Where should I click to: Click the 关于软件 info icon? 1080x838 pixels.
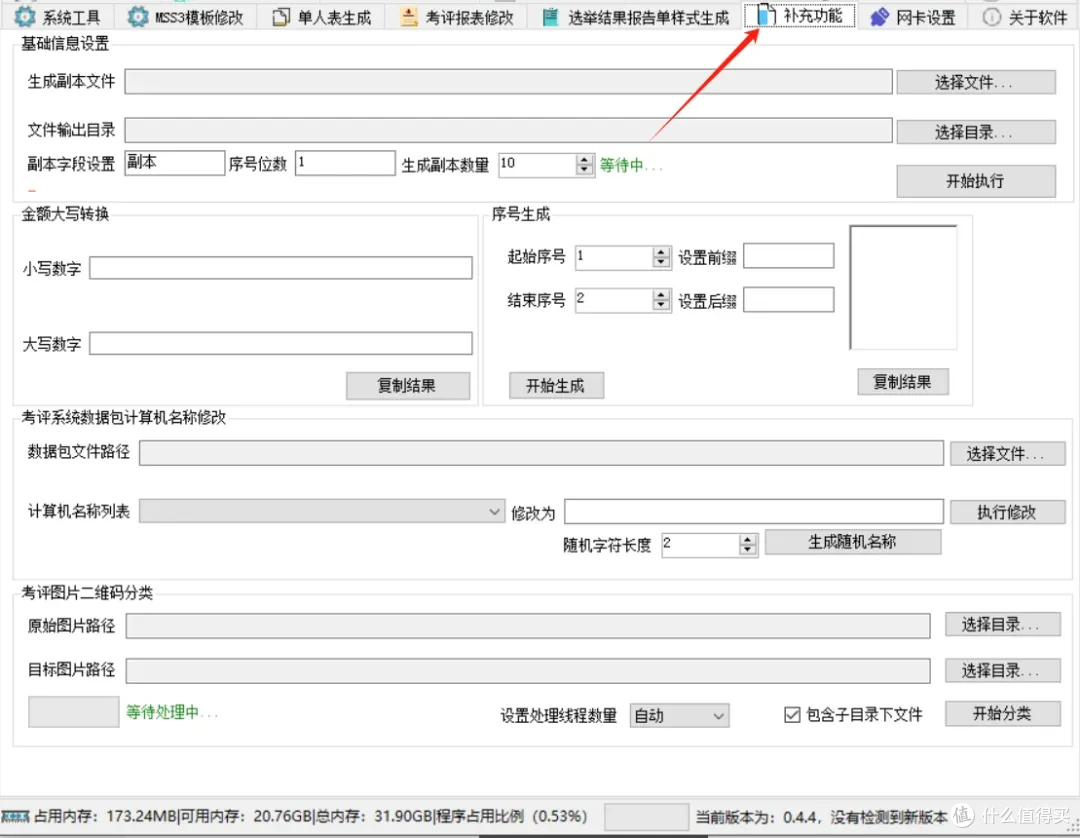point(991,17)
